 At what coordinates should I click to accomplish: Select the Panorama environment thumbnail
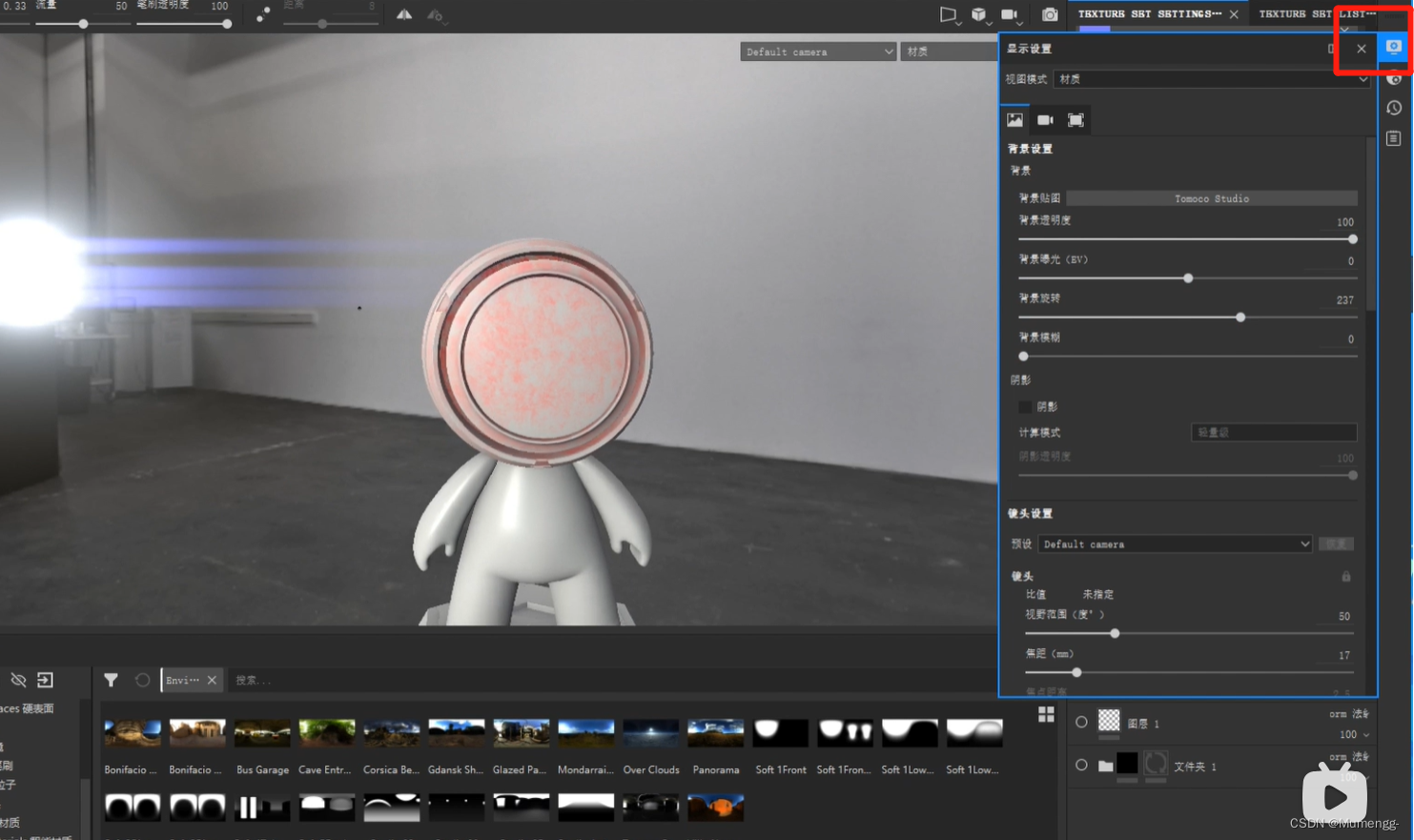click(x=716, y=732)
